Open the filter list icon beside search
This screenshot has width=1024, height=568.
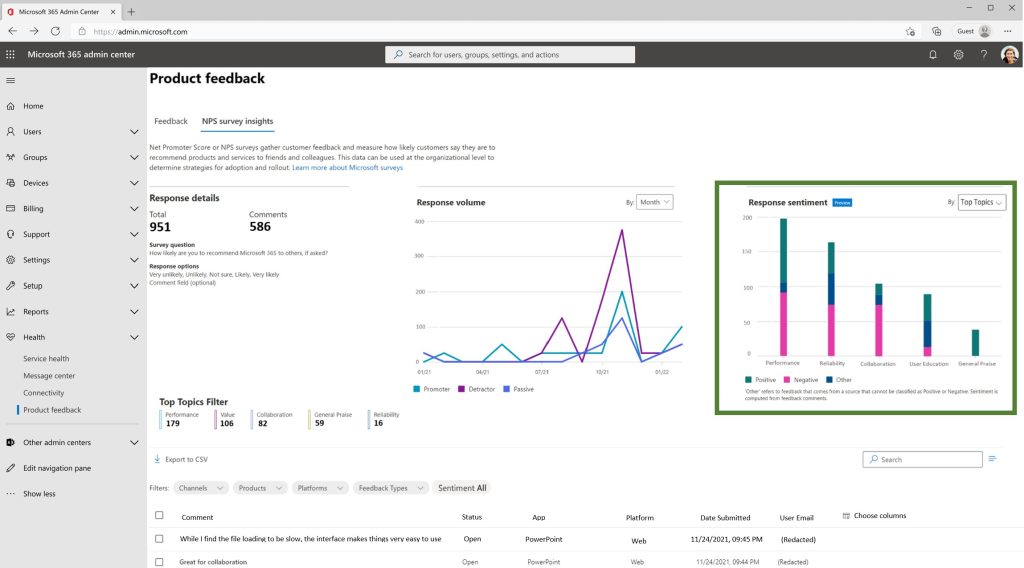click(x=993, y=459)
